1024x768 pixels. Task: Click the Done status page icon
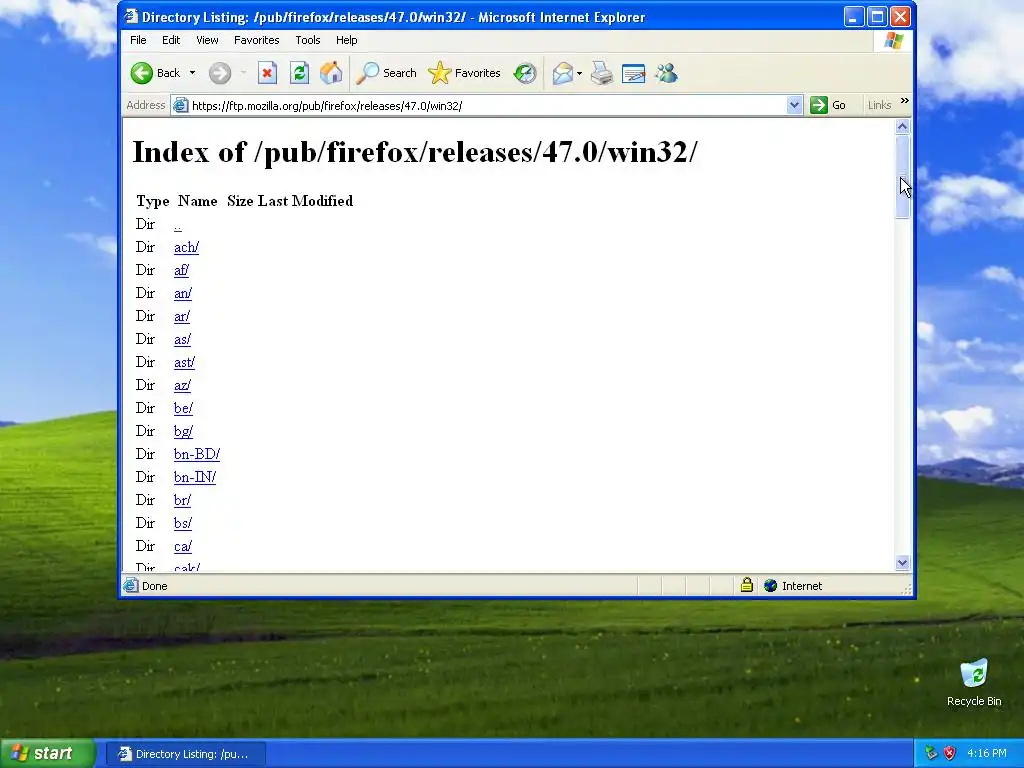point(131,586)
